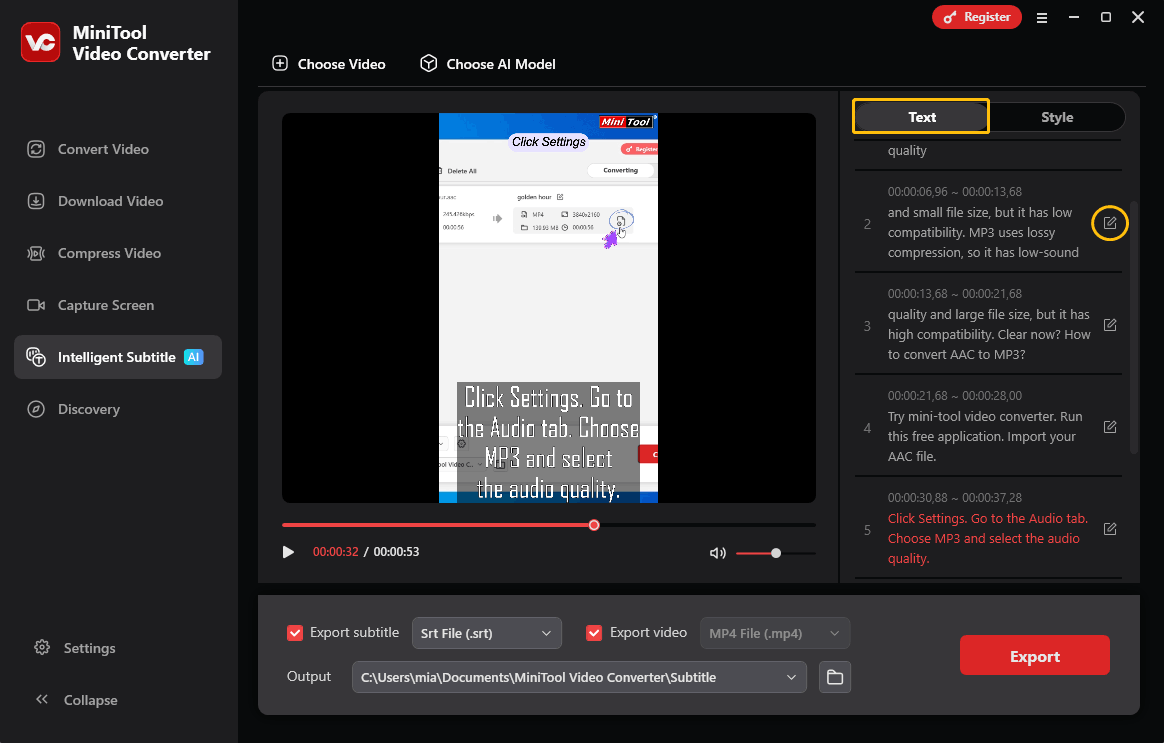Screen dimensions: 1164x743
Task: Edit subtitle line 5 with the pencil icon
Action: pos(1110,529)
